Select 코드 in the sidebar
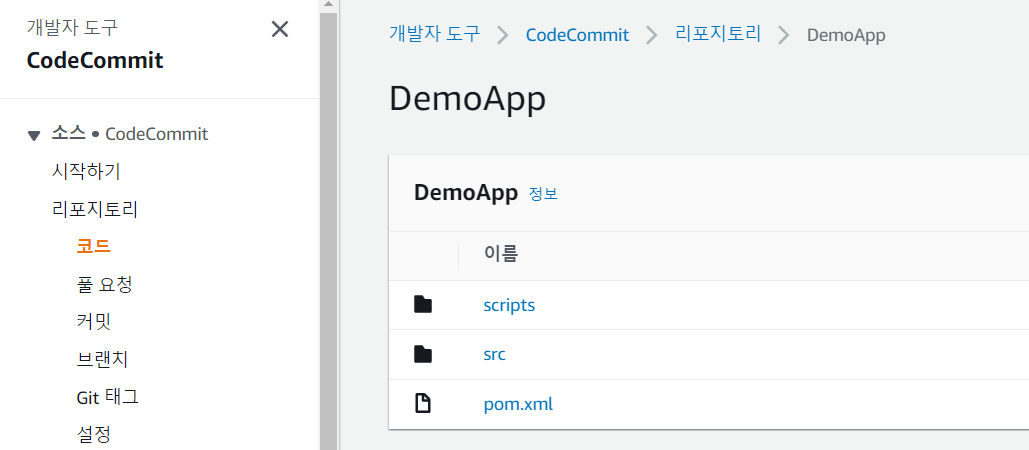Screen dimensions: 1029x450 pos(93,247)
